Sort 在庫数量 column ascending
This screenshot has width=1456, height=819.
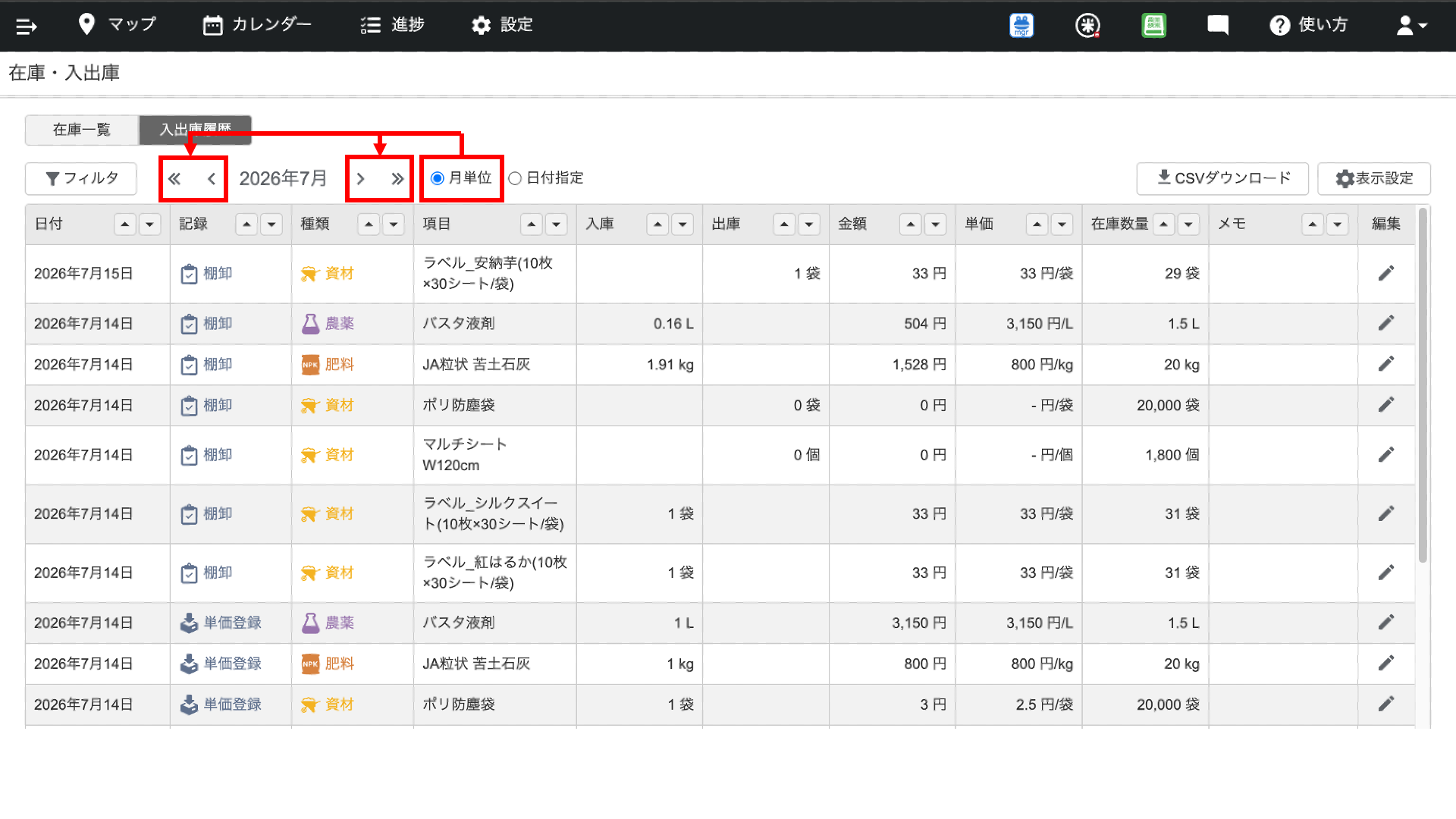pos(1163,224)
